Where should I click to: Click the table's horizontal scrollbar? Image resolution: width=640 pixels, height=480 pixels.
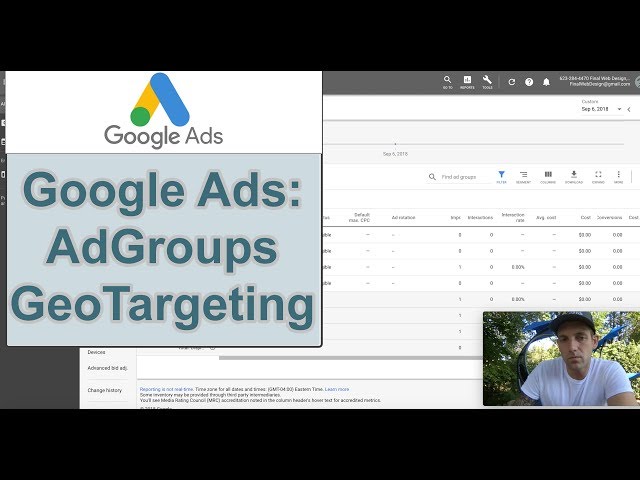(x=351, y=358)
